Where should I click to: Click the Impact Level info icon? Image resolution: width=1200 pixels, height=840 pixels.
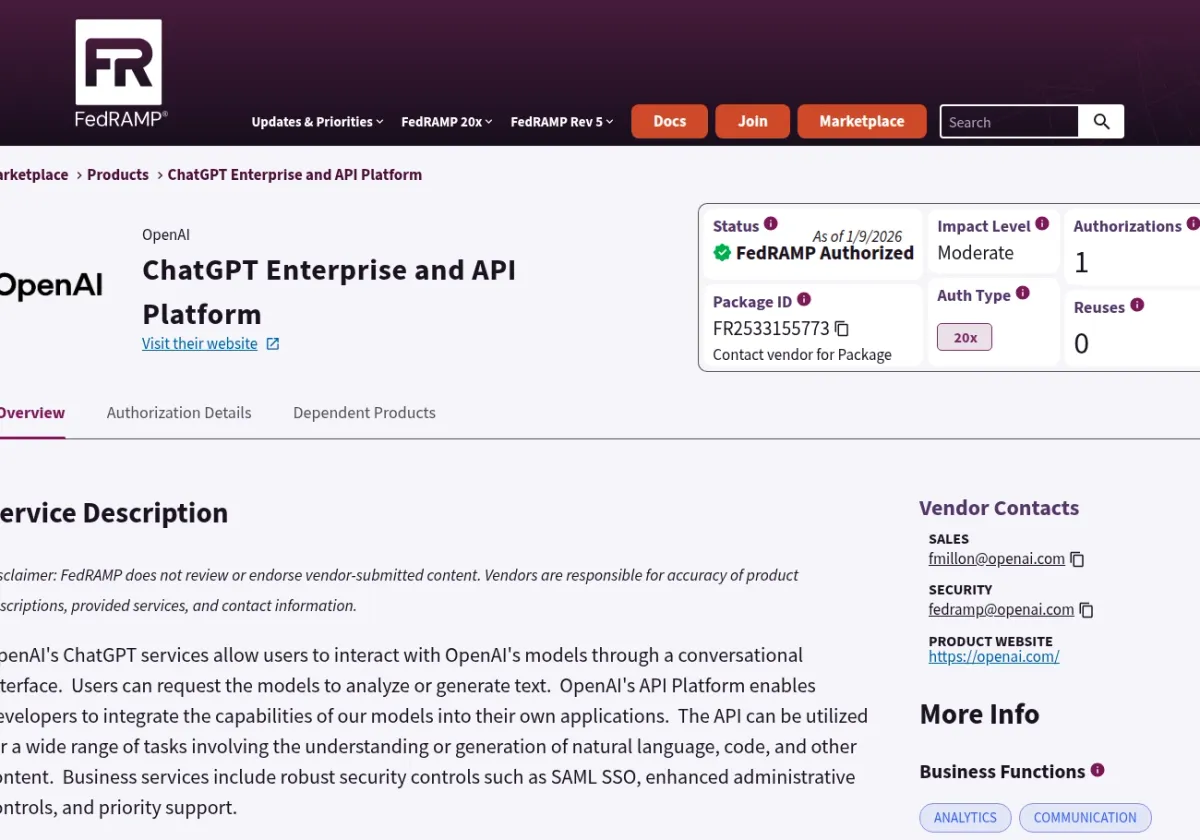pyautogui.click(x=1042, y=224)
